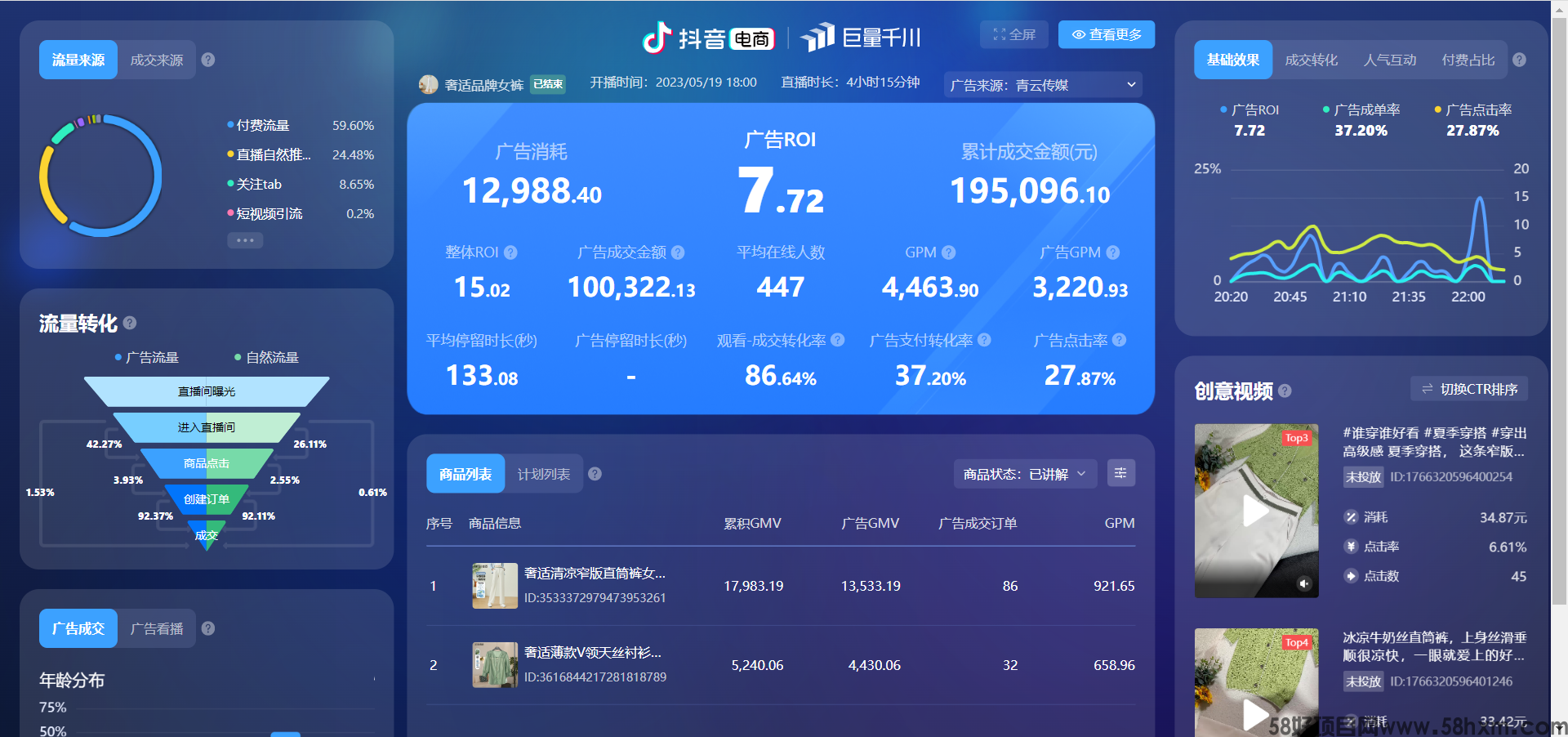Viewport: 1568px width, 737px height.
Task: Toggle 关注tab legend item
Action: [x=254, y=184]
